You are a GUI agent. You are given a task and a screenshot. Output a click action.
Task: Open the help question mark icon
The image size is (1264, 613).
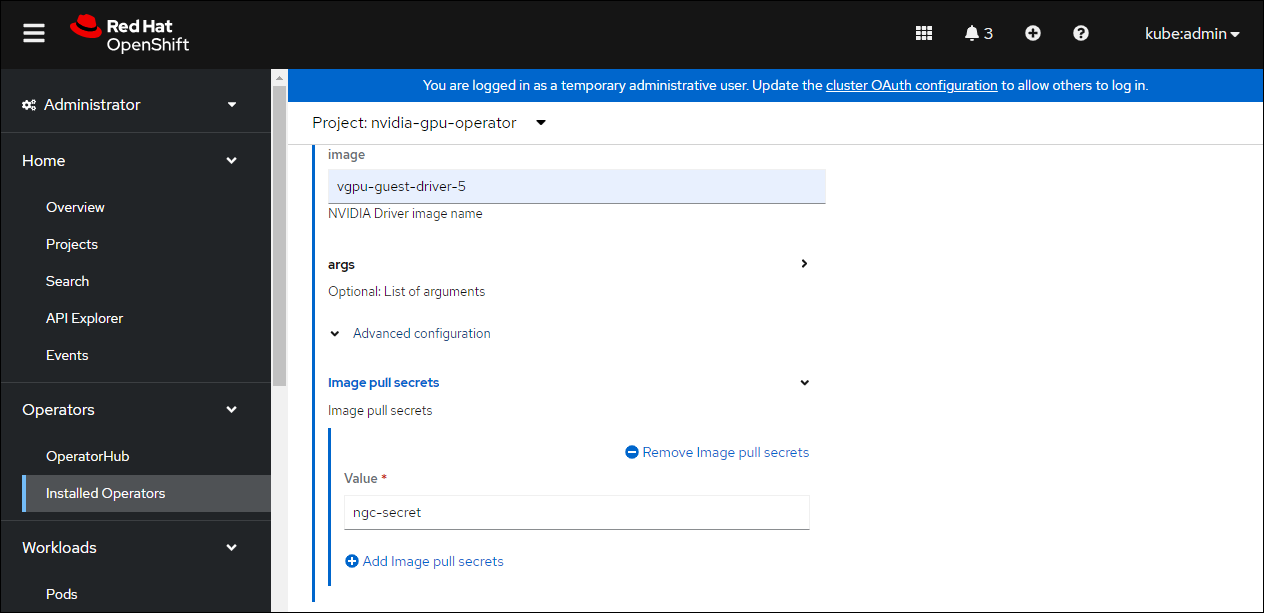1081,33
